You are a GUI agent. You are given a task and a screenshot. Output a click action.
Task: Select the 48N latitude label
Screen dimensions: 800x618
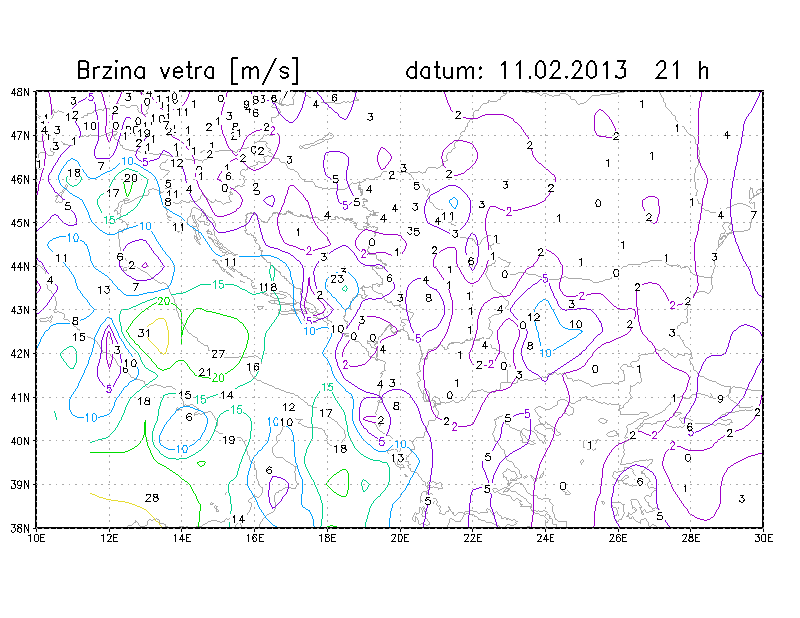click(20, 92)
